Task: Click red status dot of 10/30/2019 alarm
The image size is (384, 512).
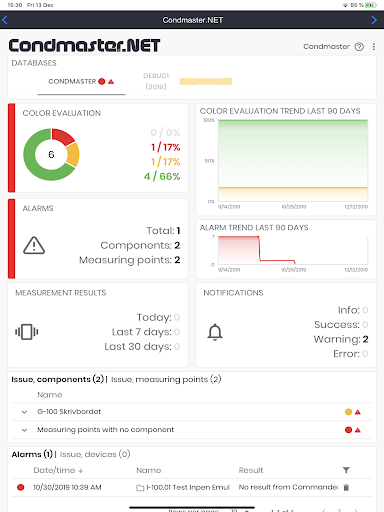Action: [21, 487]
